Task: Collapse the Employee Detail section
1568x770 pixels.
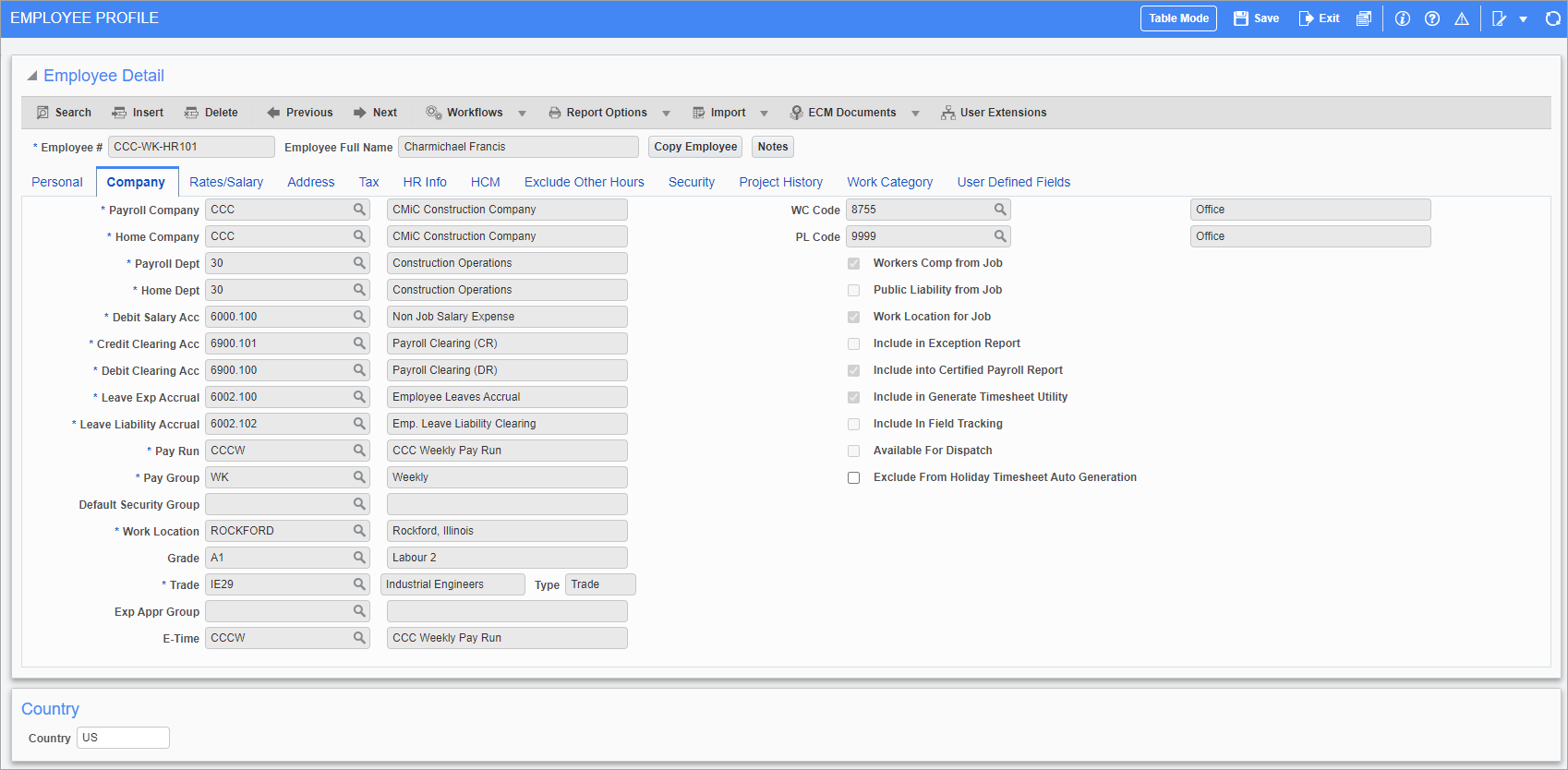Action: (32, 76)
